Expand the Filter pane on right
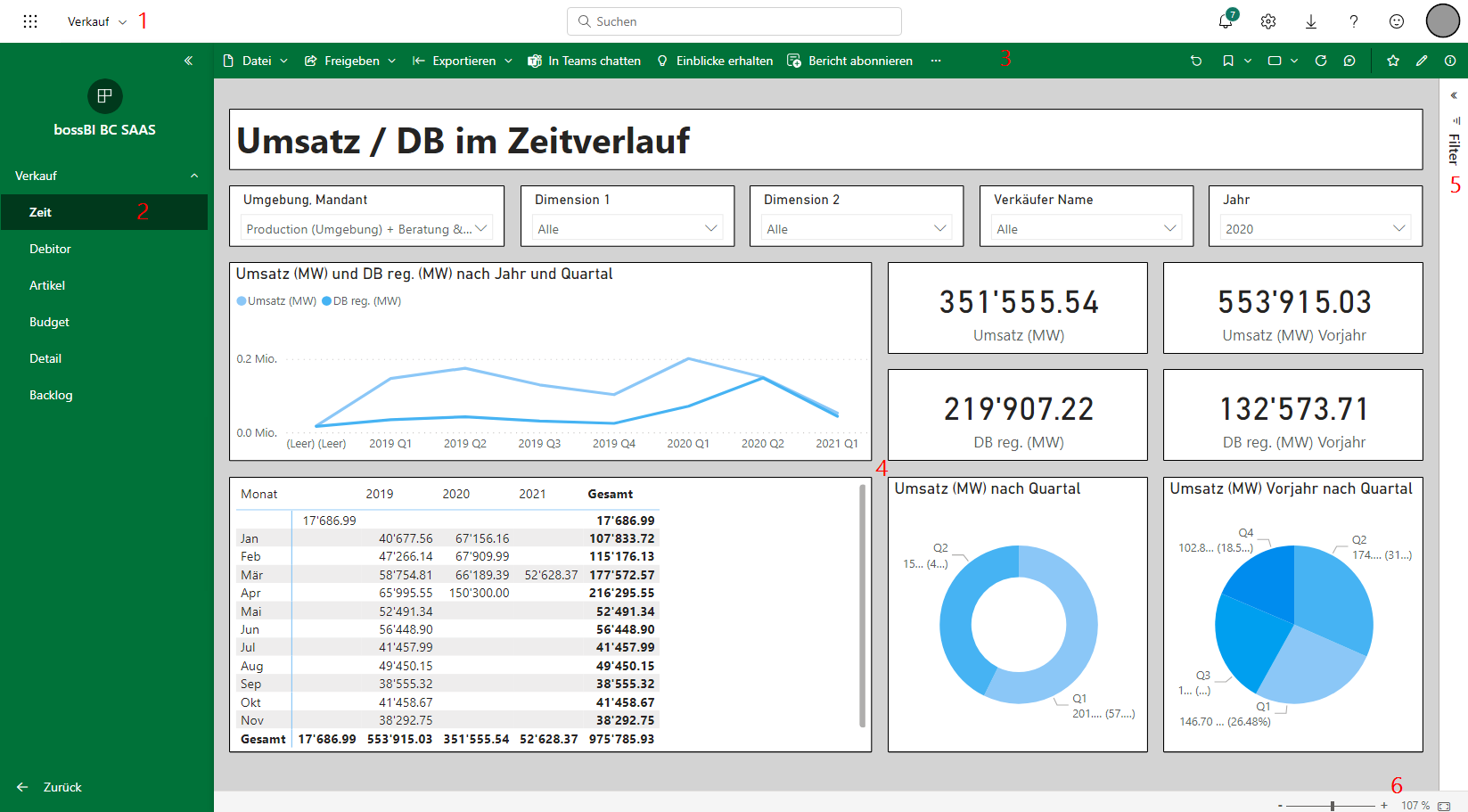 1454,95
